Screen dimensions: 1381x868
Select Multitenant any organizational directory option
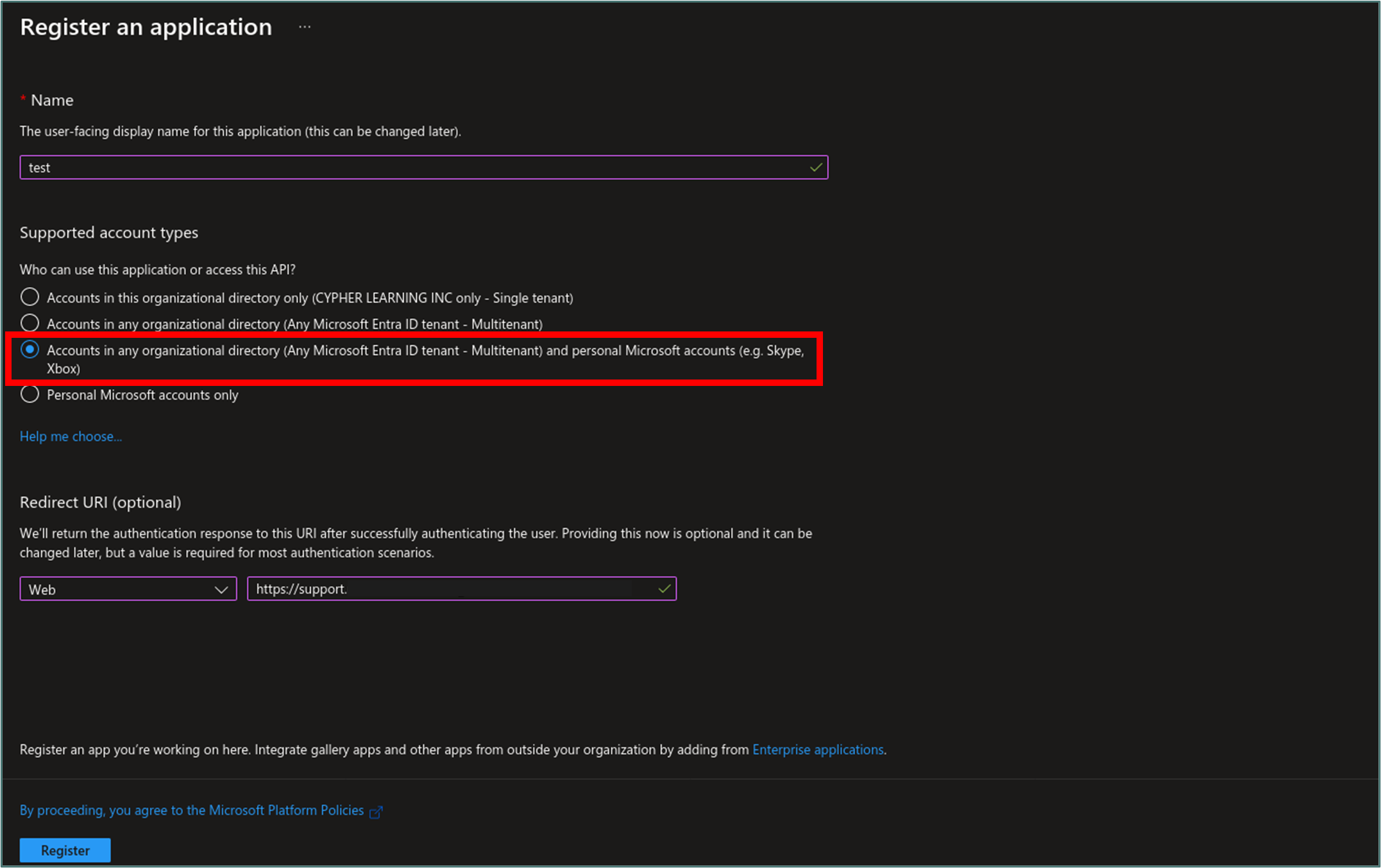pyautogui.click(x=30, y=322)
